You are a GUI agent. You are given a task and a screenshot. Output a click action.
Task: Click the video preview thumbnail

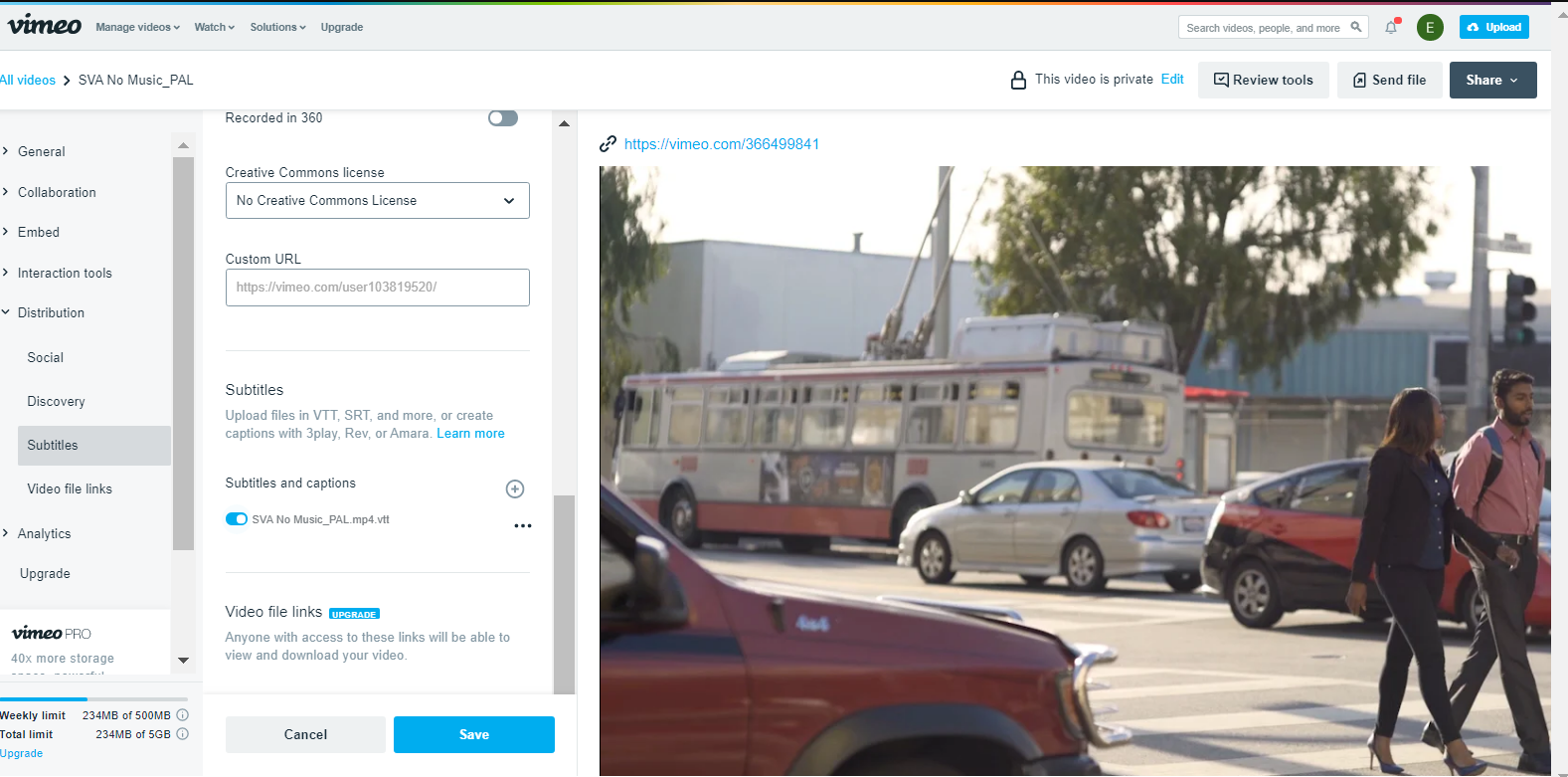(x=1075, y=471)
